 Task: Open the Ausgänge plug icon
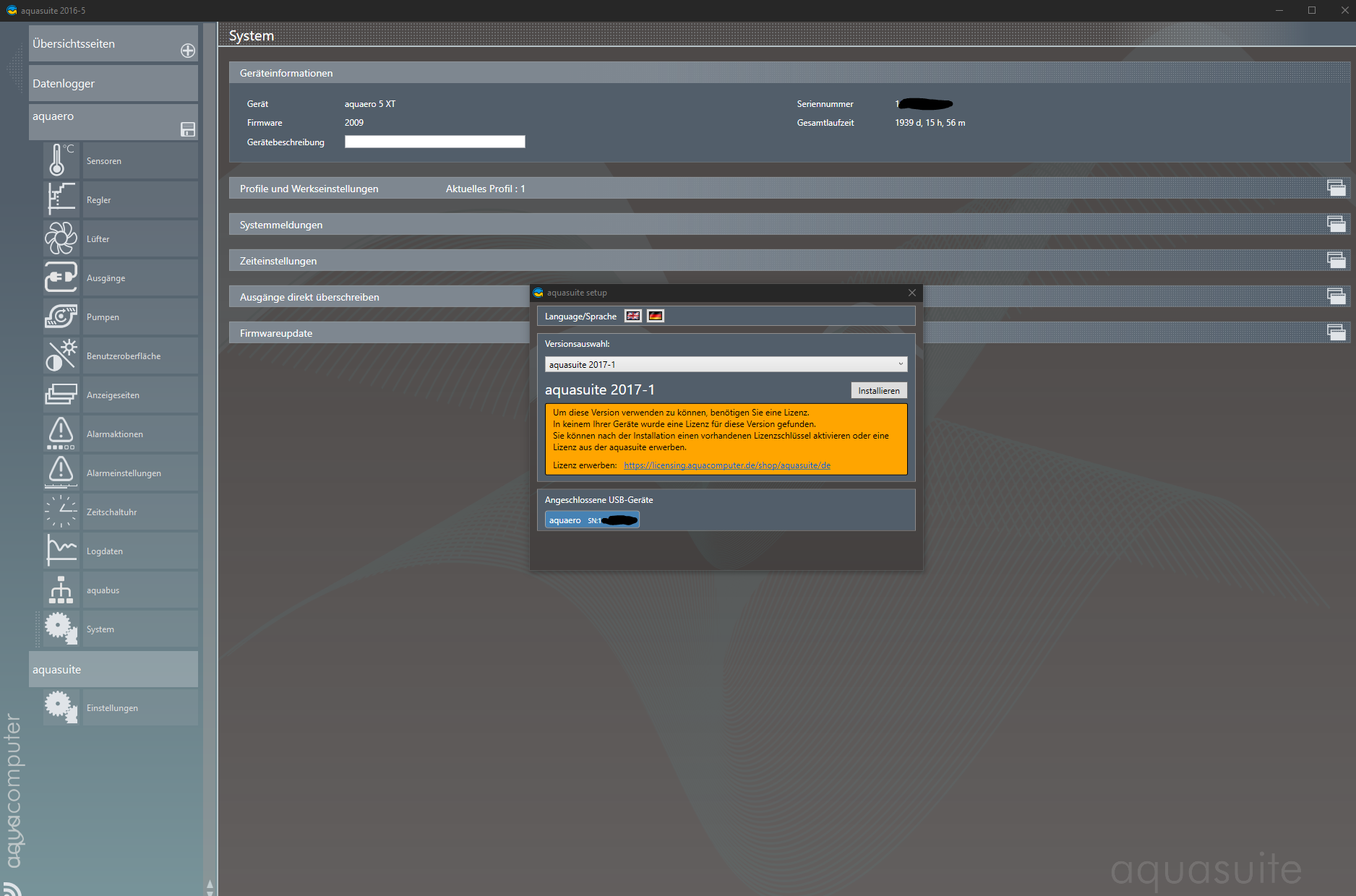click(x=61, y=277)
